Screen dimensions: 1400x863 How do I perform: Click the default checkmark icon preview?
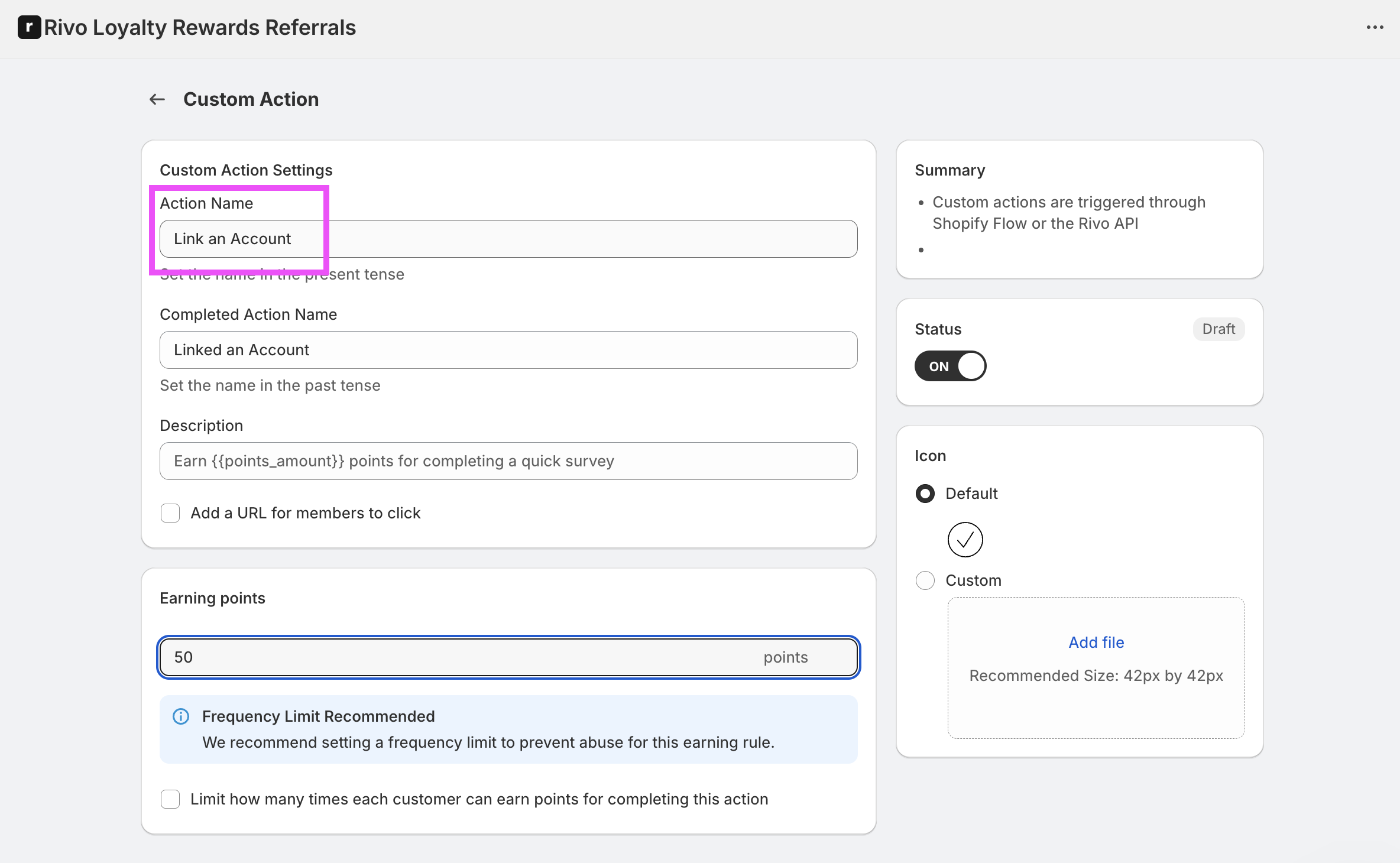(965, 539)
